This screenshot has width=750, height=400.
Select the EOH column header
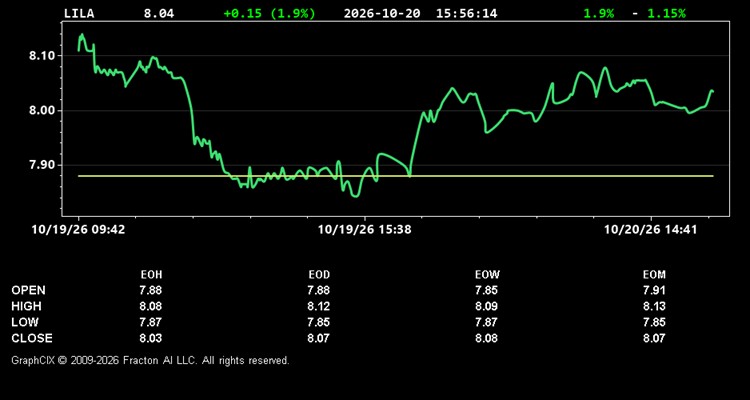[152, 275]
